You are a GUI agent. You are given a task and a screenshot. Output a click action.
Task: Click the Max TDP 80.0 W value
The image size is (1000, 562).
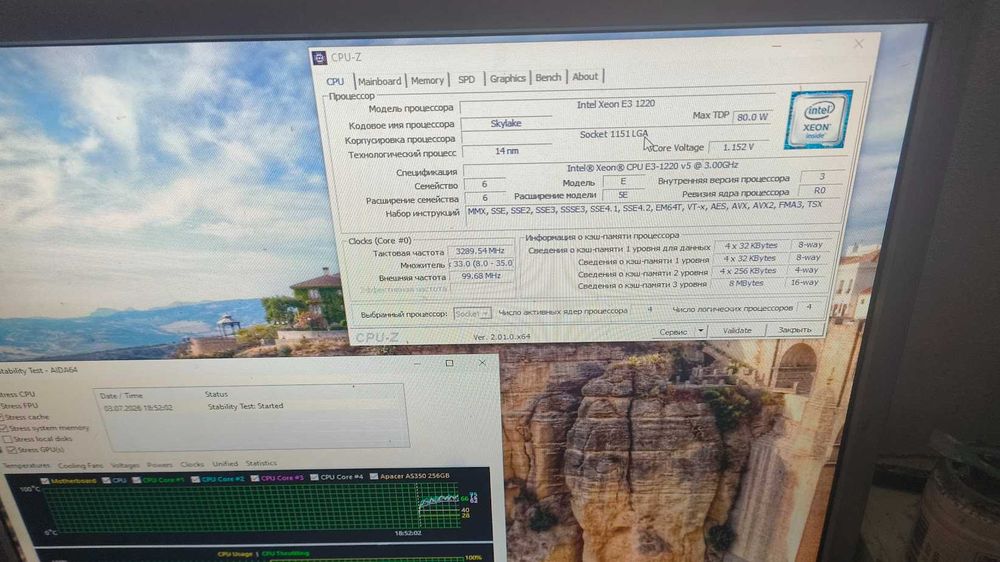(x=753, y=117)
